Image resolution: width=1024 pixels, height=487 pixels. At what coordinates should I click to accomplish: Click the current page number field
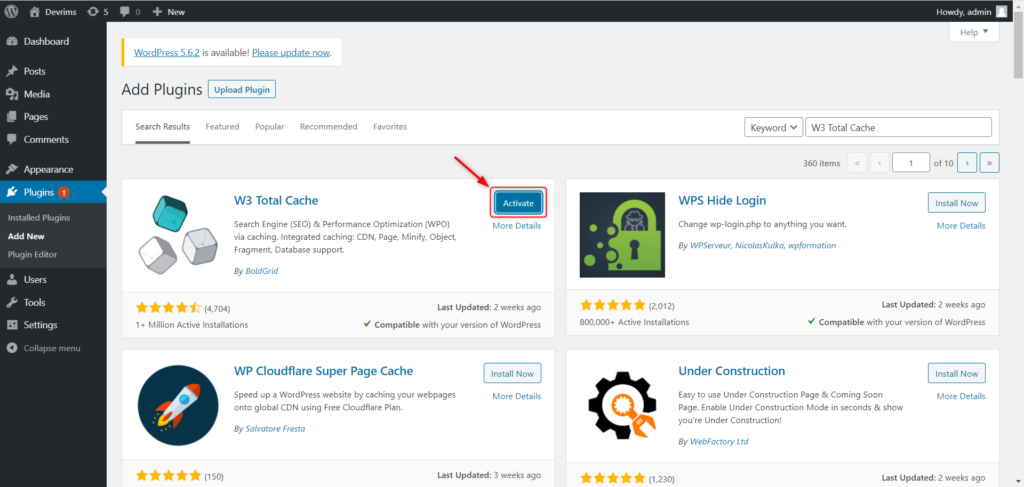(x=910, y=163)
